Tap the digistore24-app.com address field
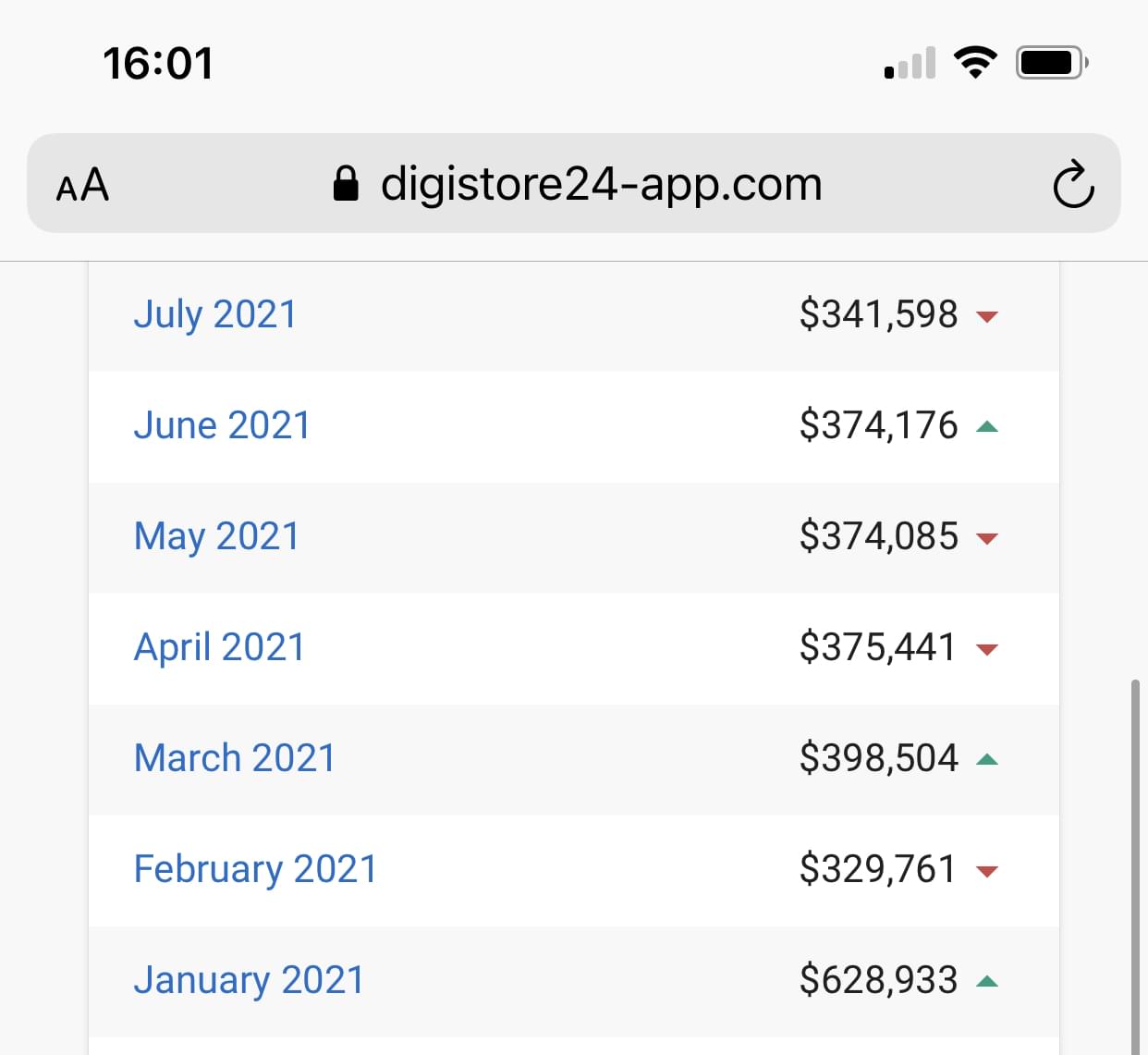 [574, 183]
